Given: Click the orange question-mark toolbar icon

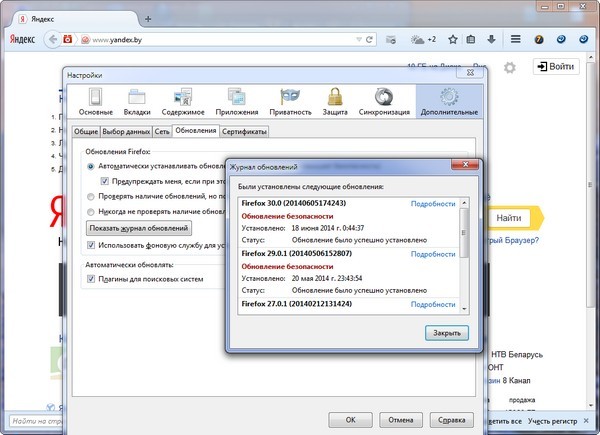Looking at the screenshot, I should click(539, 39).
